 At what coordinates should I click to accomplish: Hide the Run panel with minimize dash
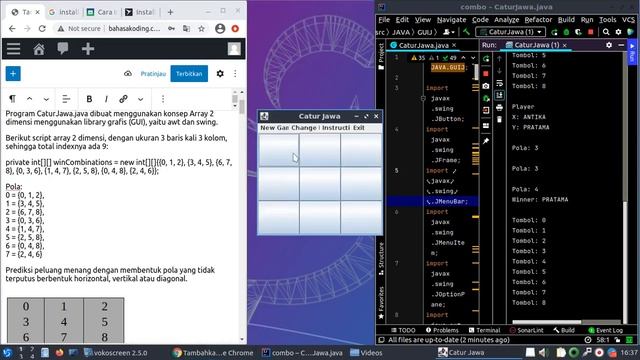[621, 45]
